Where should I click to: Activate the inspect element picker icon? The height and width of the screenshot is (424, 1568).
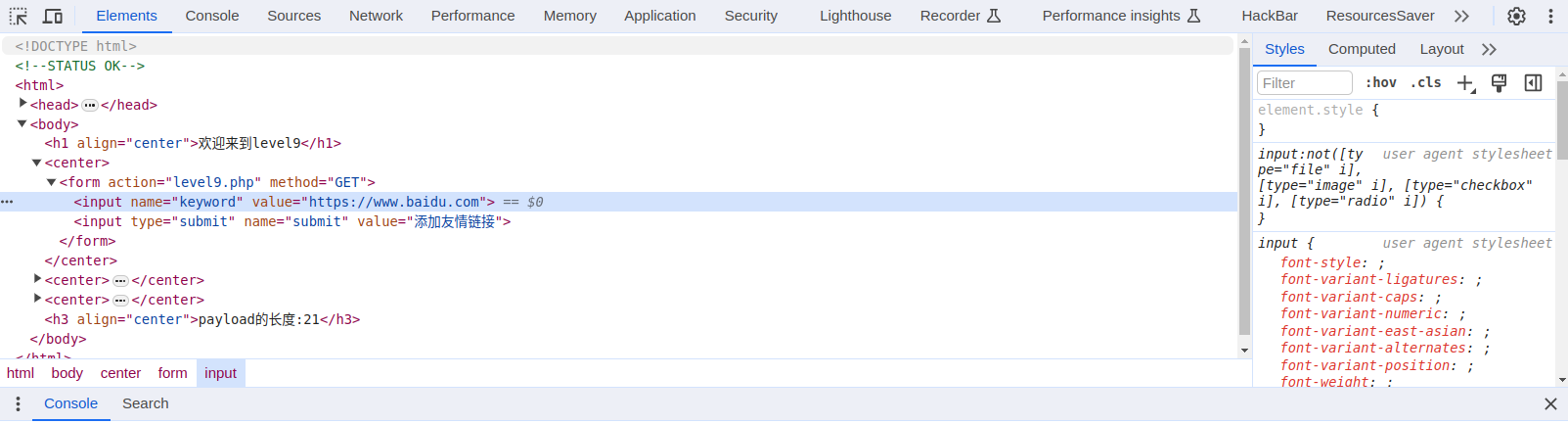coord(19,17)
